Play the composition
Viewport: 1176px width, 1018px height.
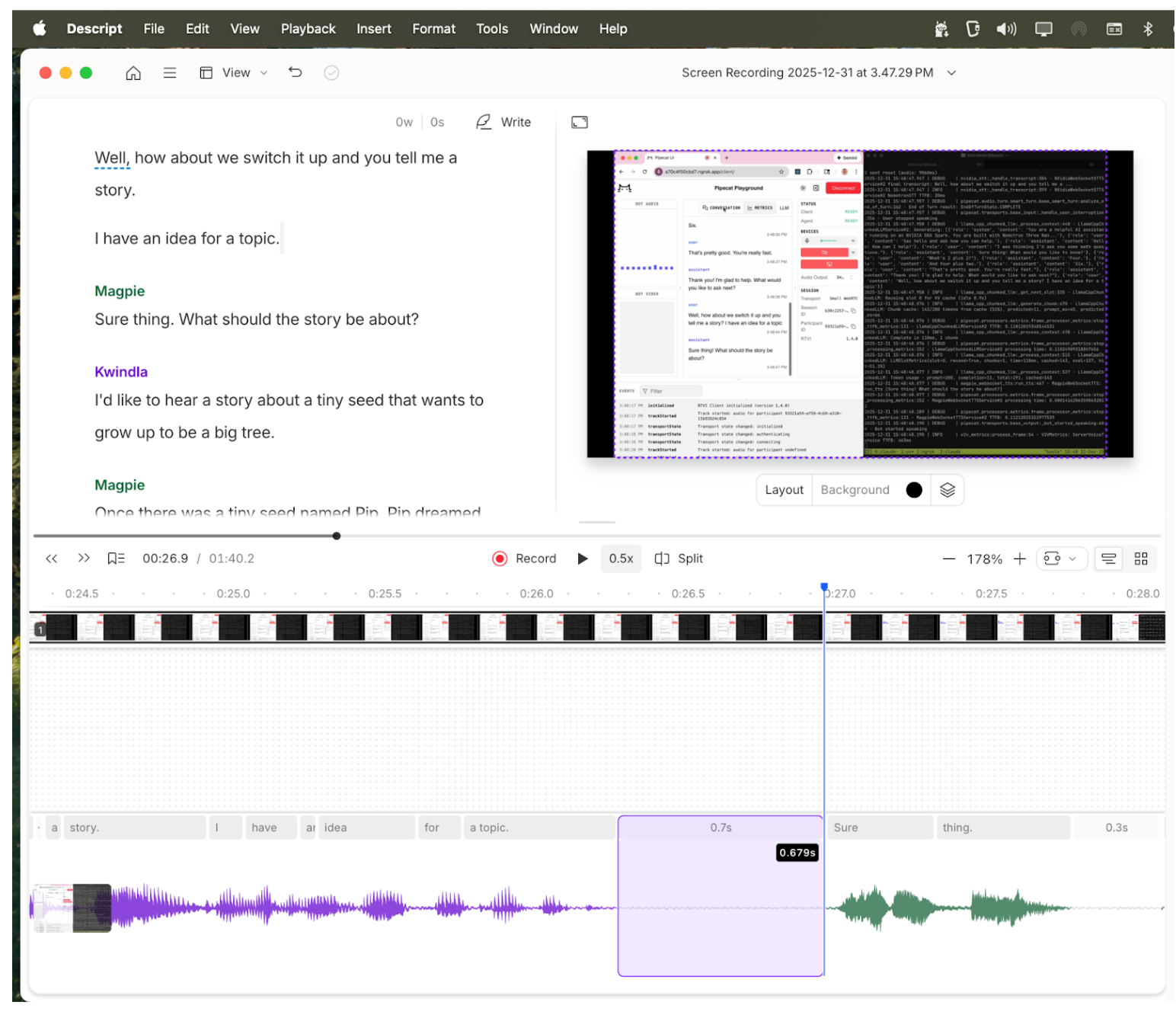click(x=583, y=559)
